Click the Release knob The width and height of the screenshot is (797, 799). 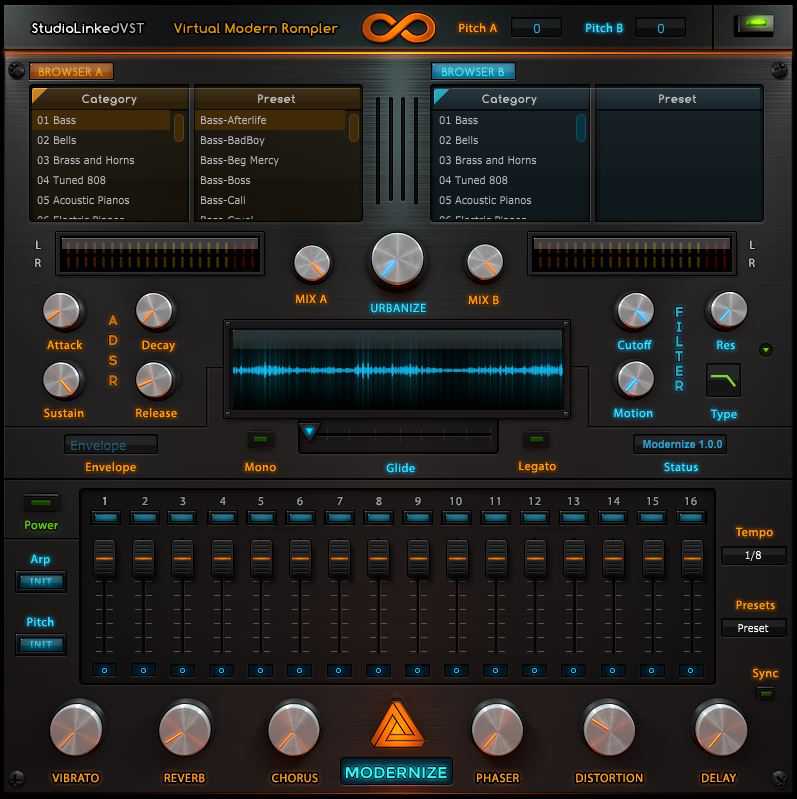[154, 381]
